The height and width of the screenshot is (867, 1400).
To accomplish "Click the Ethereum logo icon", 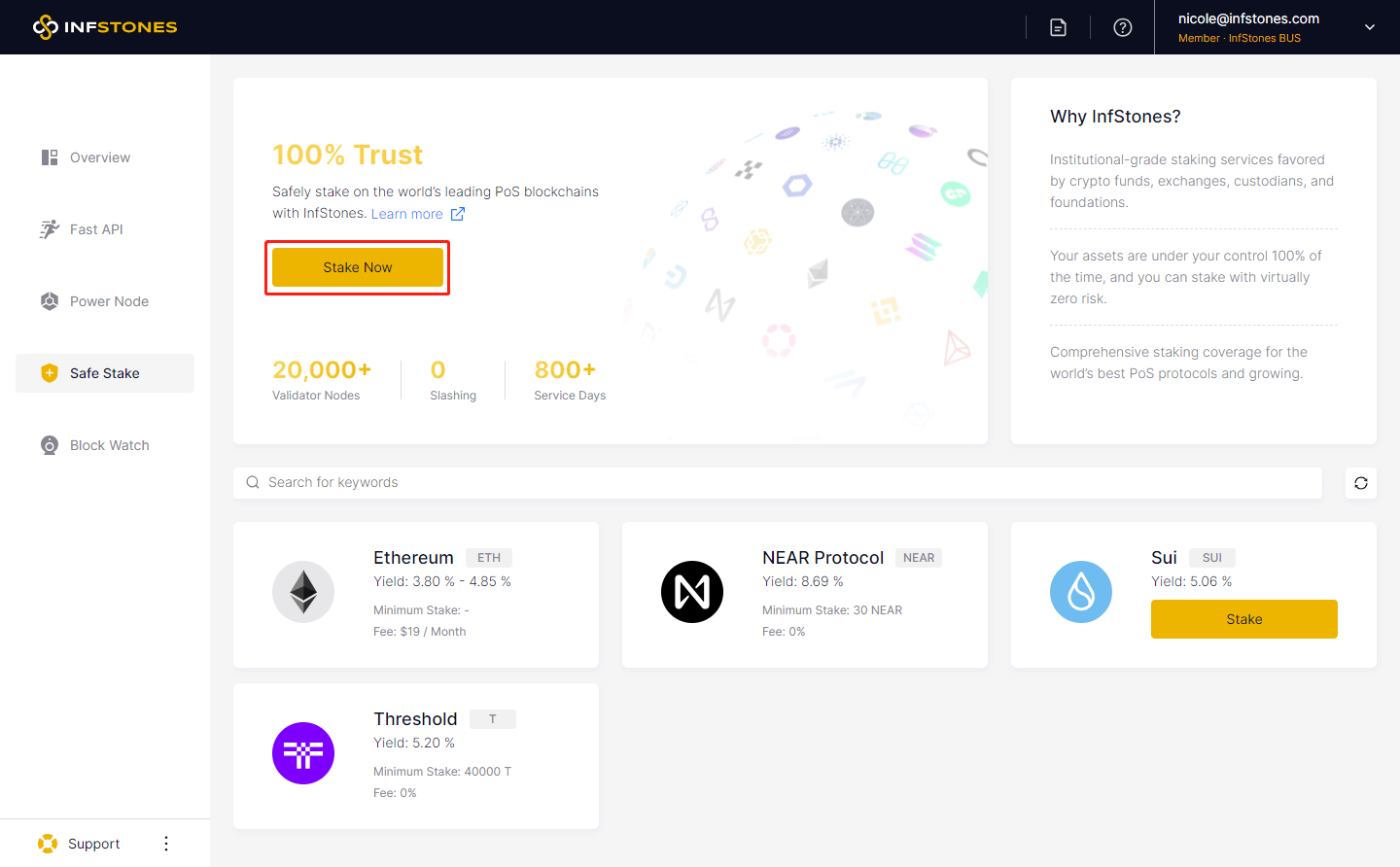I will coord(303,592).
